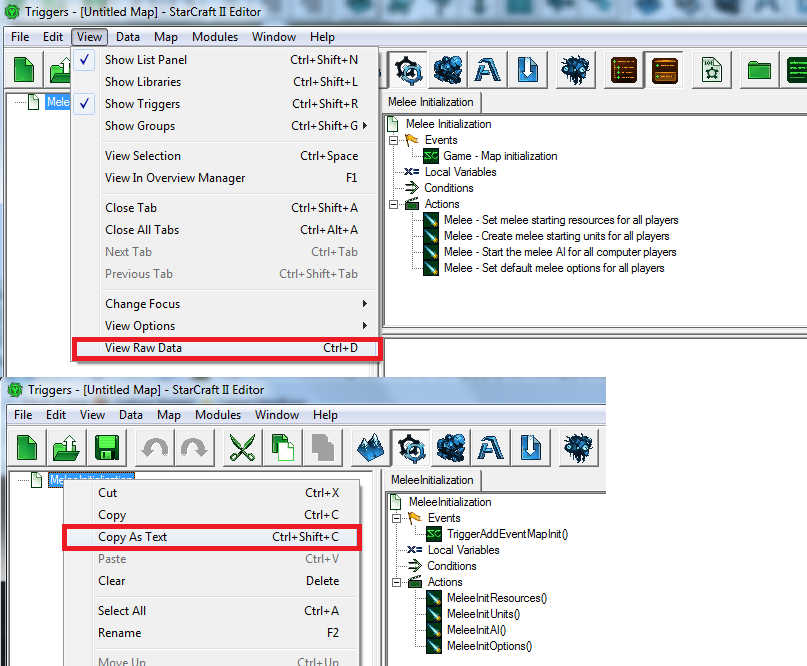Click the Redo arrow icon in the lower window
The height and width of the screenshot is (666, 807).
tap(194, 447)
